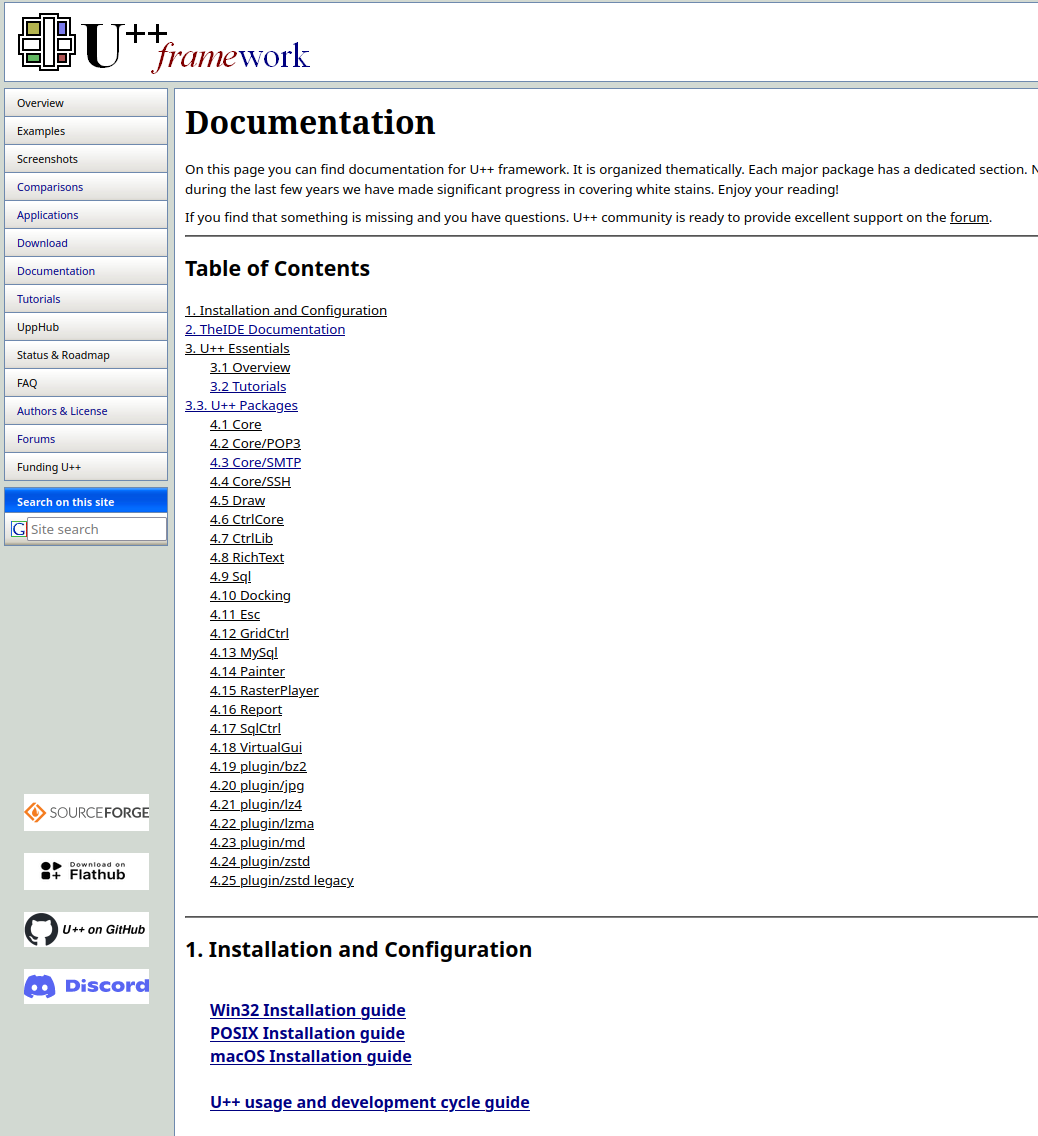Click the Download on Flathub badge

[x=86, y=871]
